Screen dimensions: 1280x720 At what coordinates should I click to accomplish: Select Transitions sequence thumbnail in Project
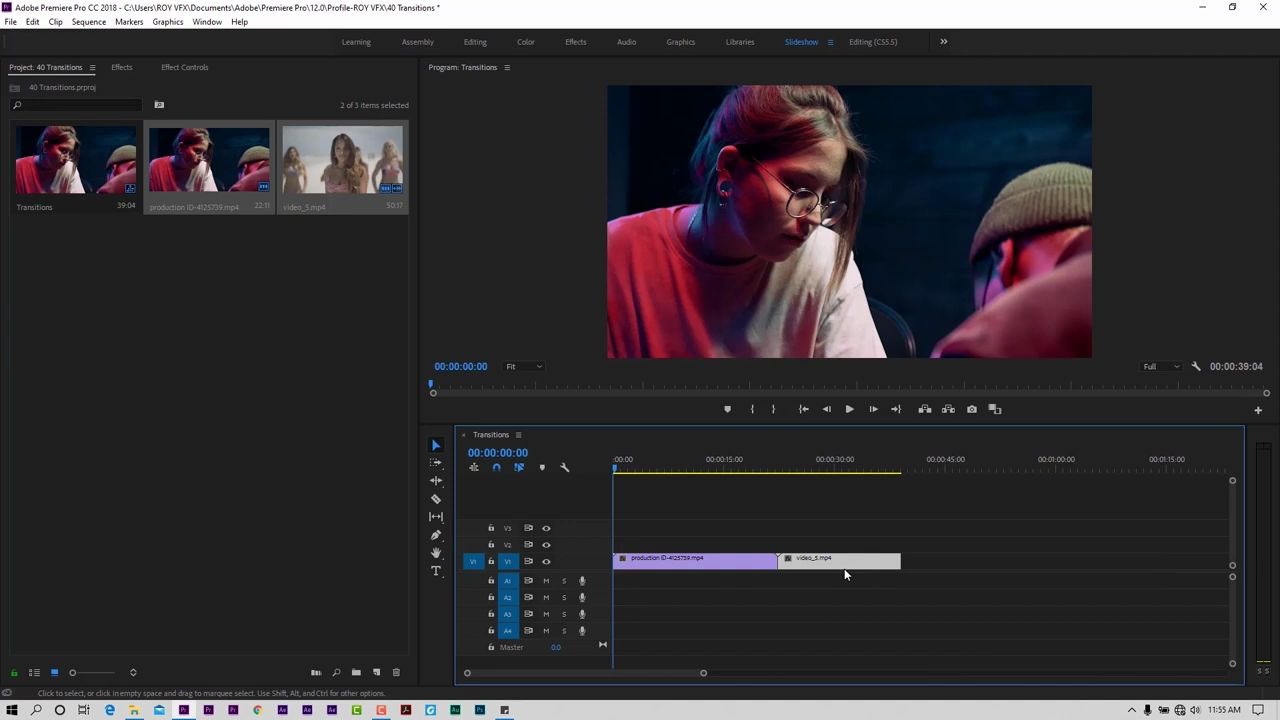pyautogui.click(x=76, y=160)
